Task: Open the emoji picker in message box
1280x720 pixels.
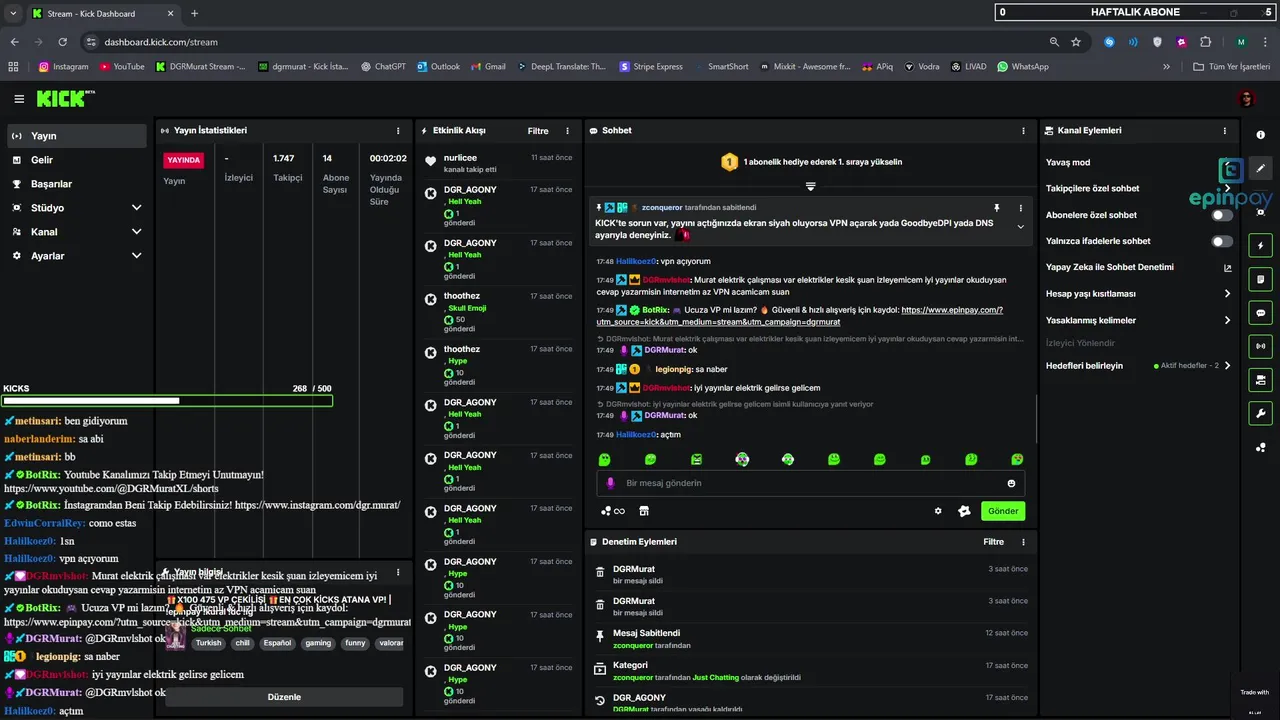Action: [1011, 483]
